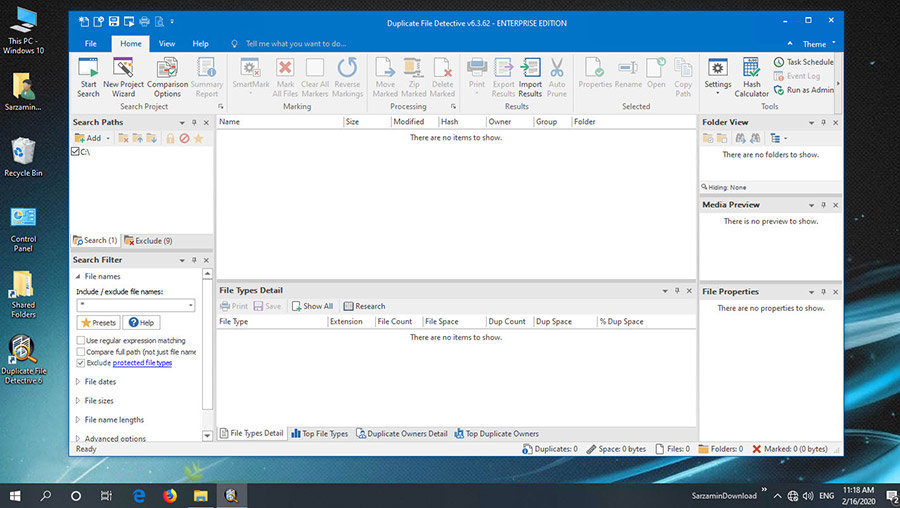Click Search Filter scrollbar down arrow
Viewport: 900px width, 508px height.
point(207,436)
